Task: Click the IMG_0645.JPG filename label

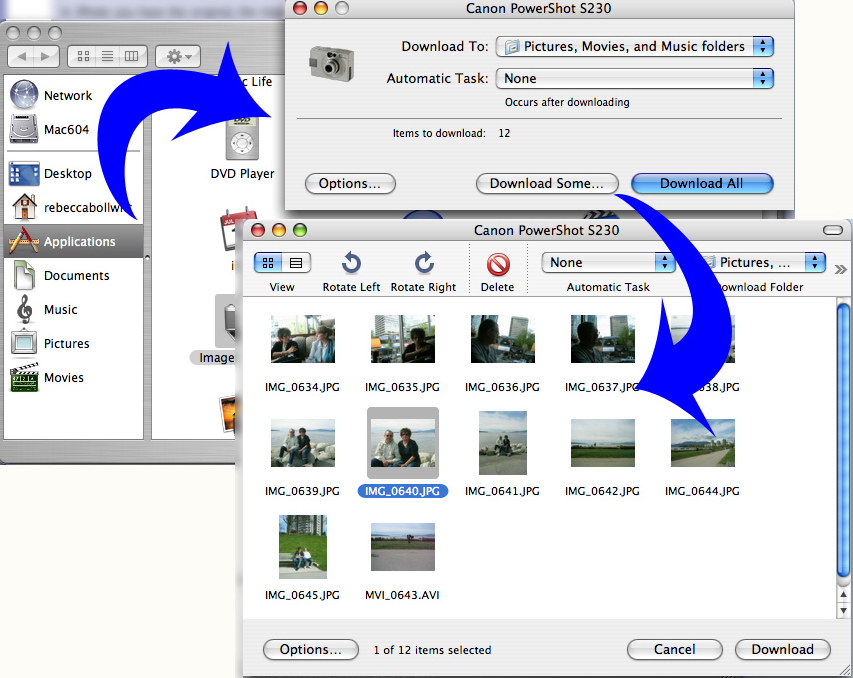Action: pyautogui.click(x=302, y=595)
